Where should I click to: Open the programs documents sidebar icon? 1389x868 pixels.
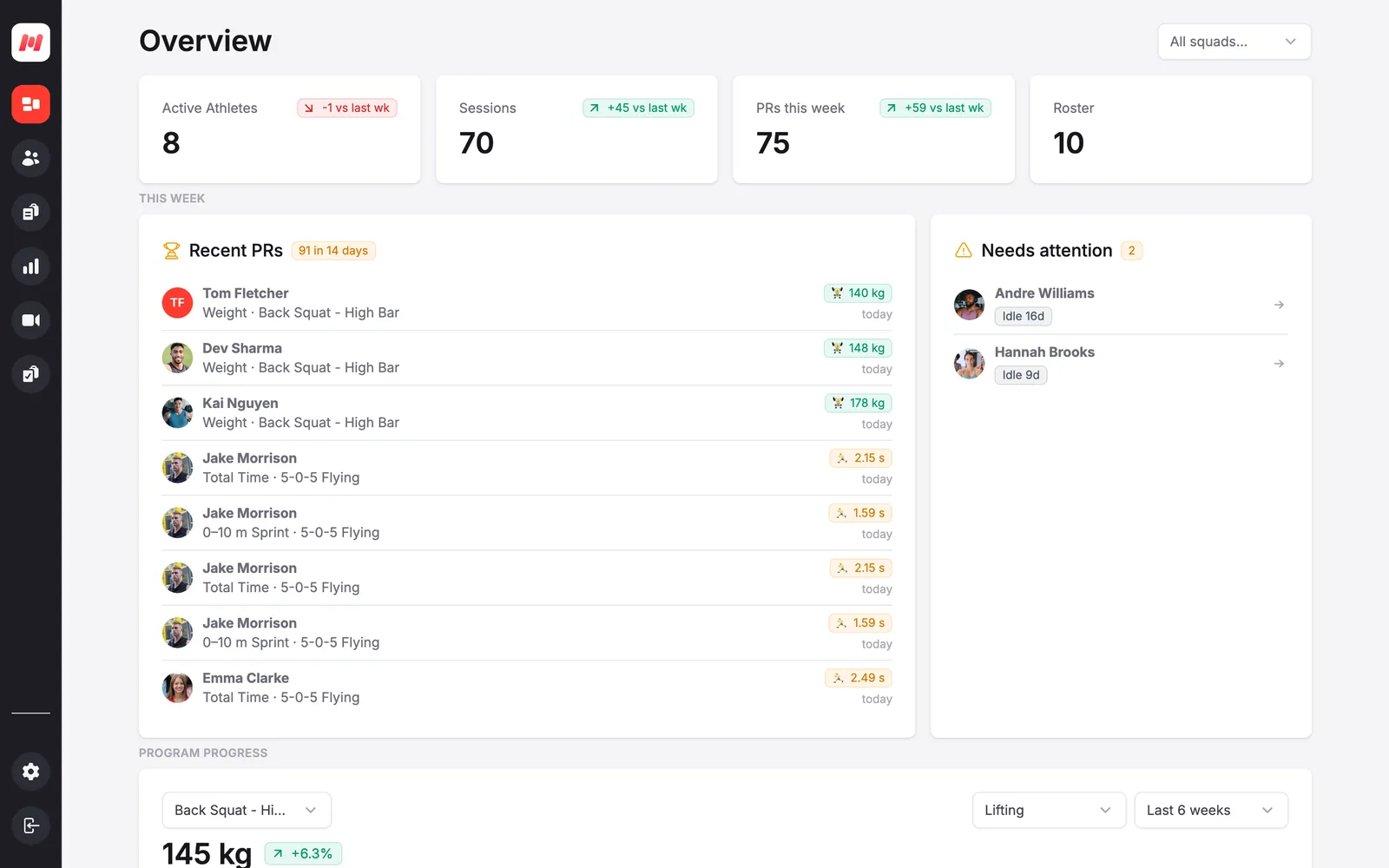[x=30, y=212]
